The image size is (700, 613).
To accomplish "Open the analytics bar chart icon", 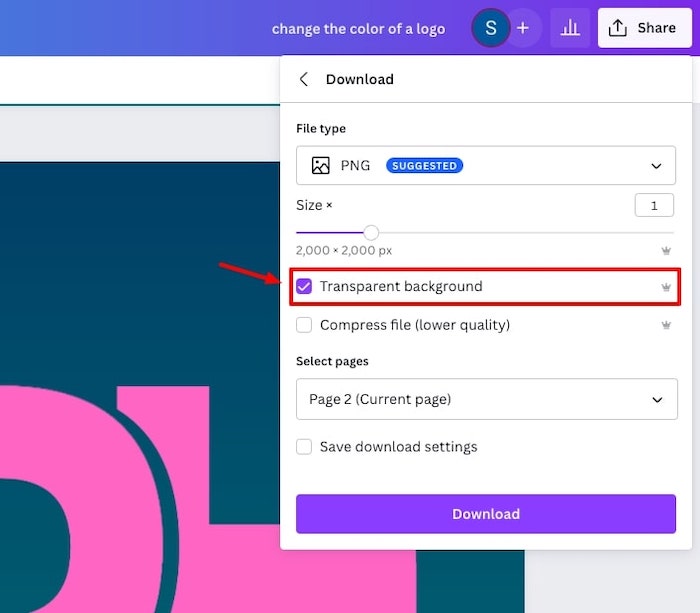I will coord(570,28).
